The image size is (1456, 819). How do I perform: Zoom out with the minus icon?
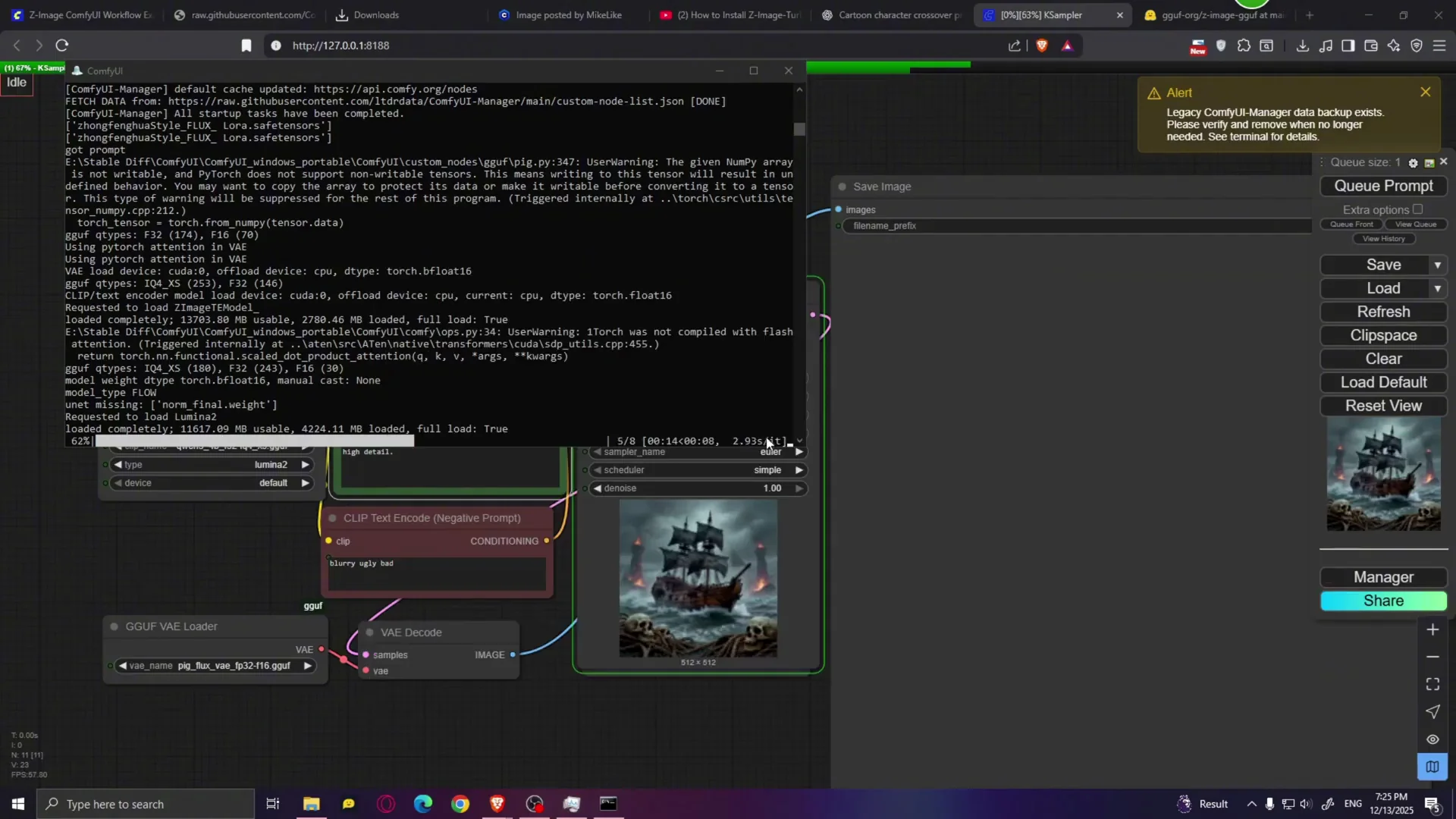(x=1432, y=657)
